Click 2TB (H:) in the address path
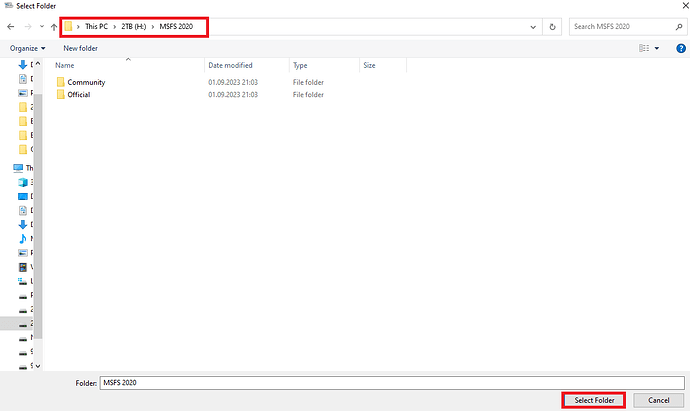This screenshot has width=690, height=411. point(135,26)
